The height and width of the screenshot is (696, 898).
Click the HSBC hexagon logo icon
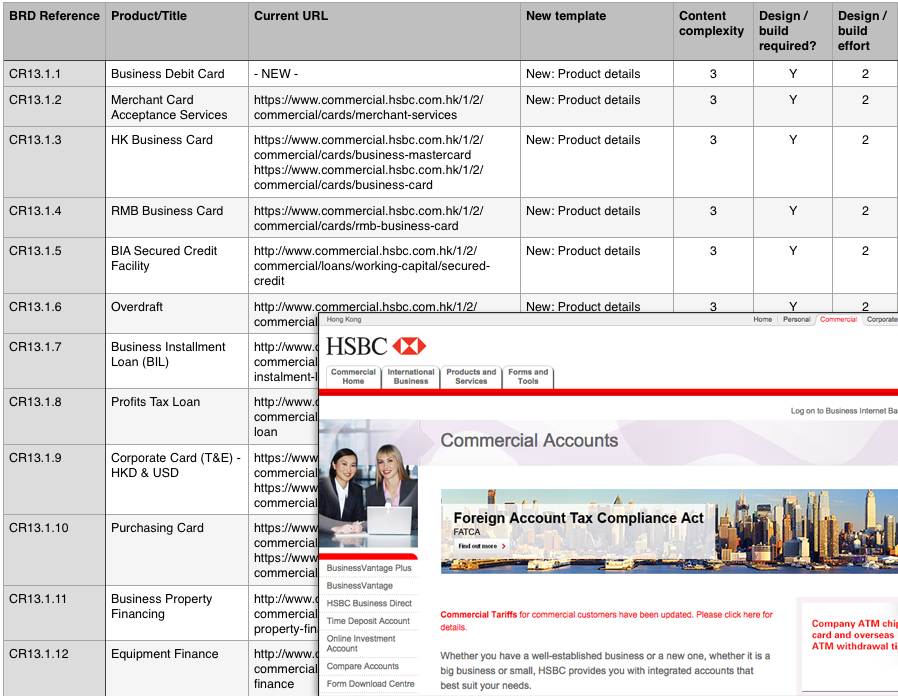point(409,346)
